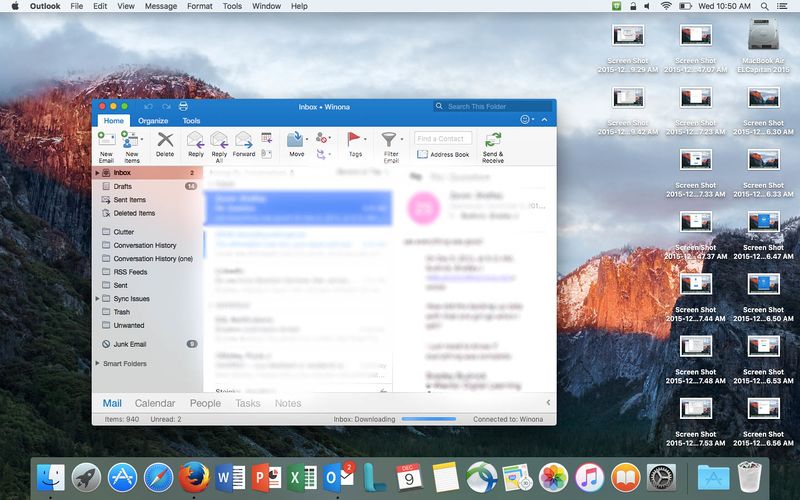Click the Search This Folder field
Viewport: 800px width, 500px height.
pyautogui.click(x=497, y=106)
